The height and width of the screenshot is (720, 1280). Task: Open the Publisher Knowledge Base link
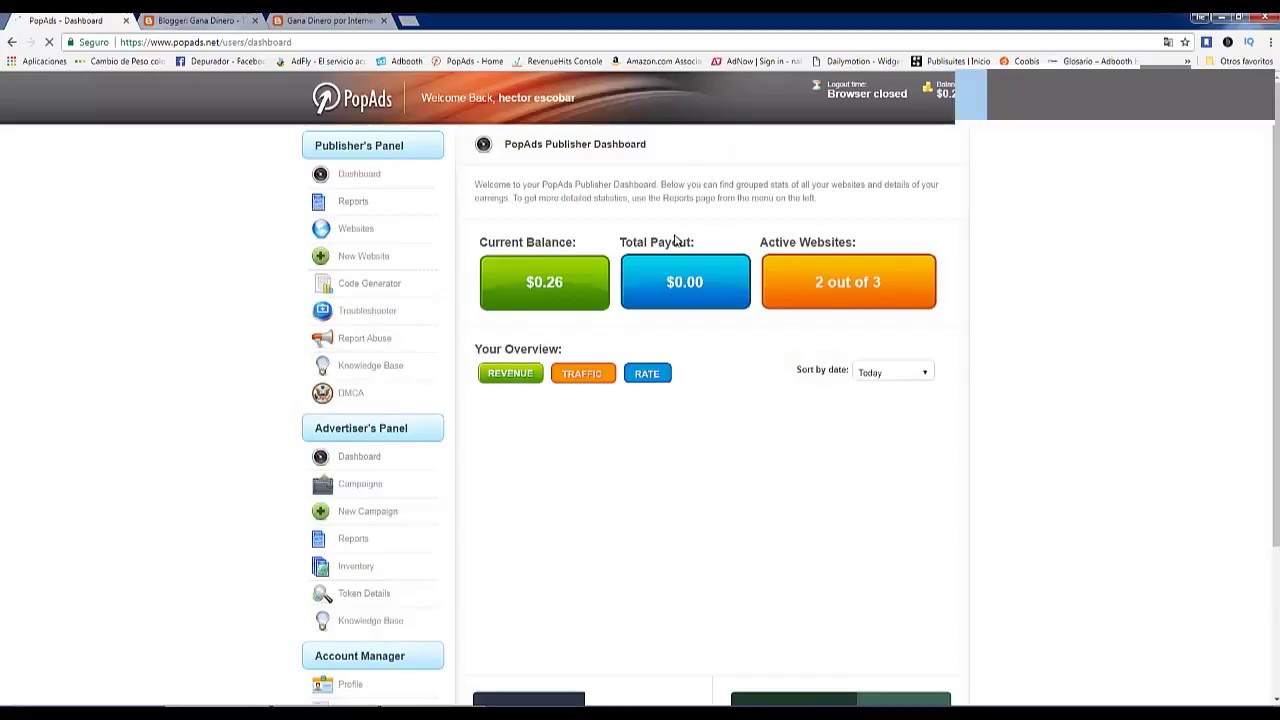(x=370, y=366)
